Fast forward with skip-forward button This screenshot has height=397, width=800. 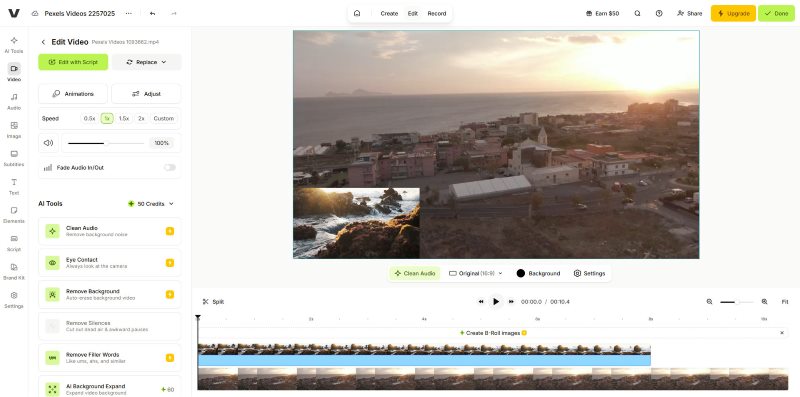click(x=511, y=302)
